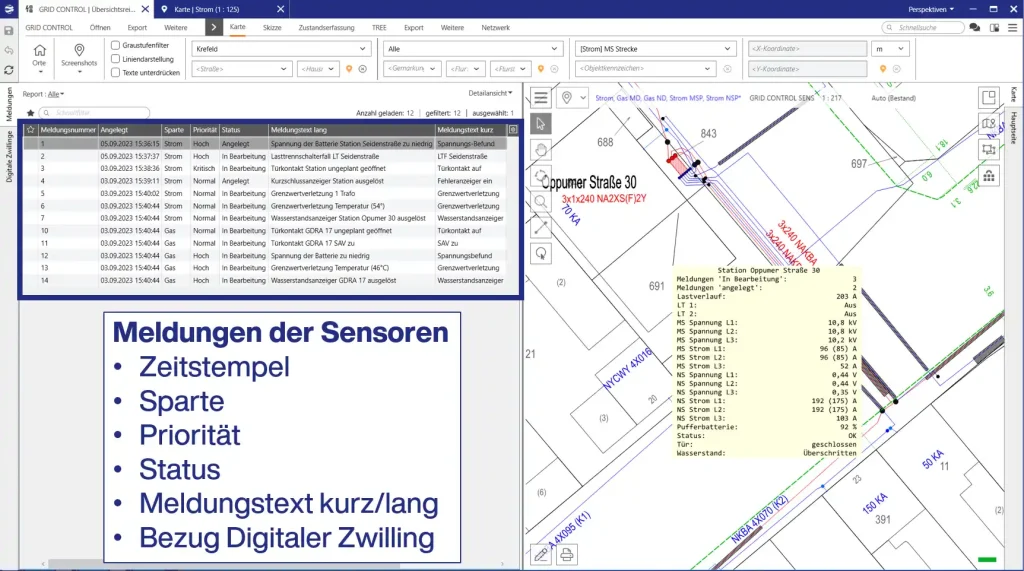Open the Krefeld city dropdown
The image size is (1024, 571).
tap(281, 48)
